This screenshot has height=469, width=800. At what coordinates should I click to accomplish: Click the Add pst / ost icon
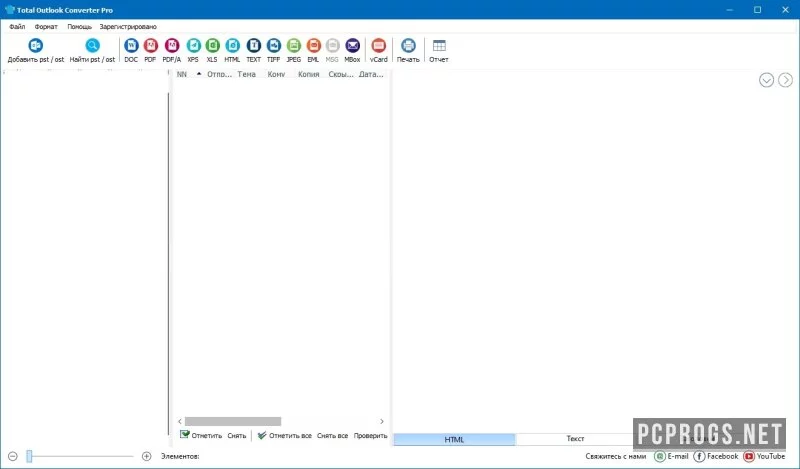(36, 46)
